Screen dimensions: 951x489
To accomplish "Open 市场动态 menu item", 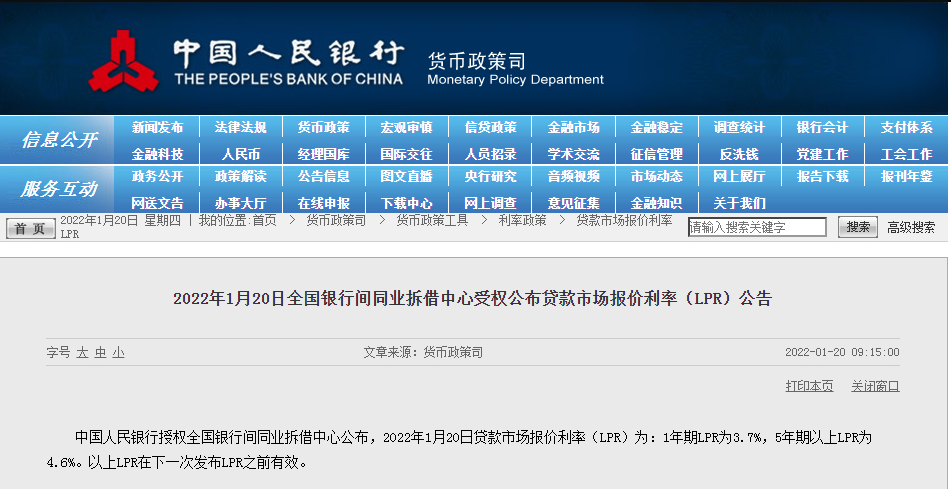I will [x=656, y=177].
